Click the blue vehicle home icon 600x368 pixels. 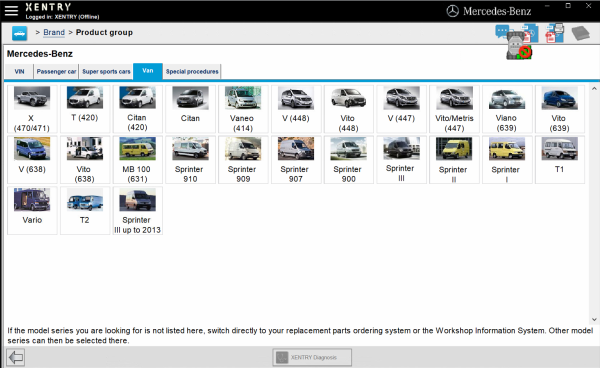[x=20, y=33]
